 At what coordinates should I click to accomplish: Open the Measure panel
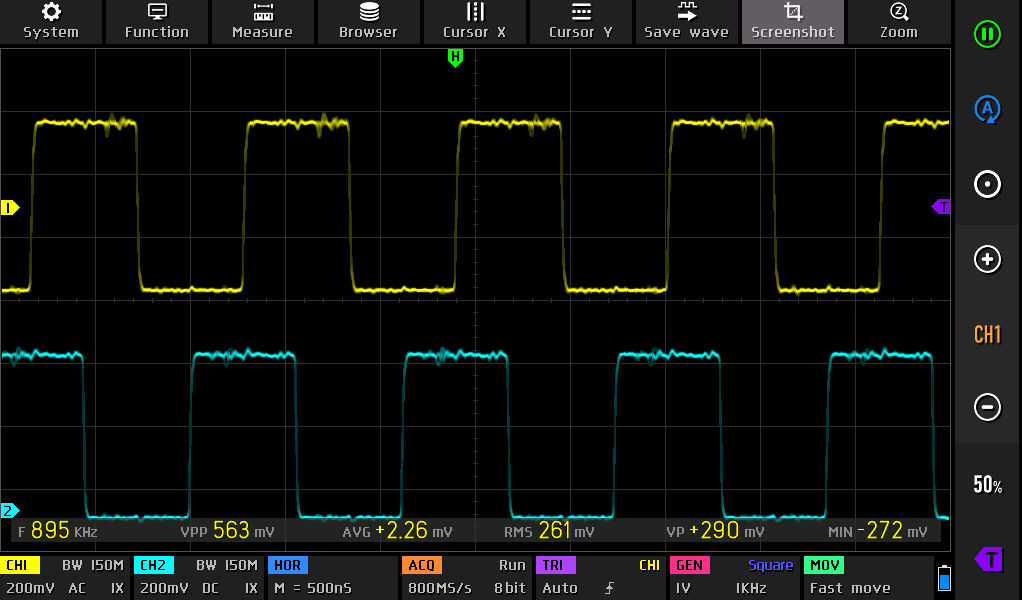pyautogui.click(x=262, y=21)
